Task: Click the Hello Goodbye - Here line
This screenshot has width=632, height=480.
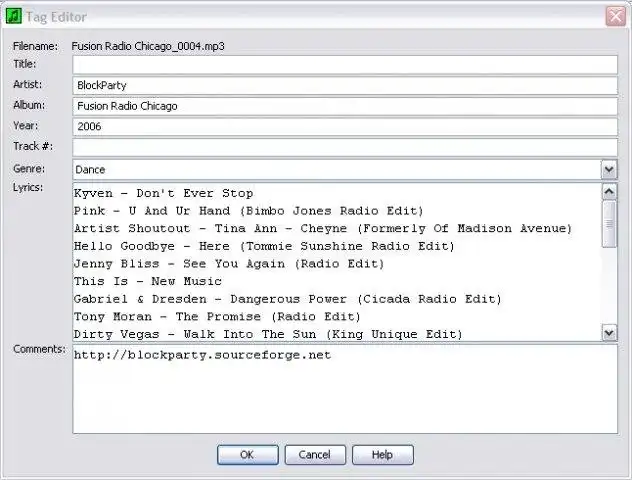Action: click(x=264, y=246)
